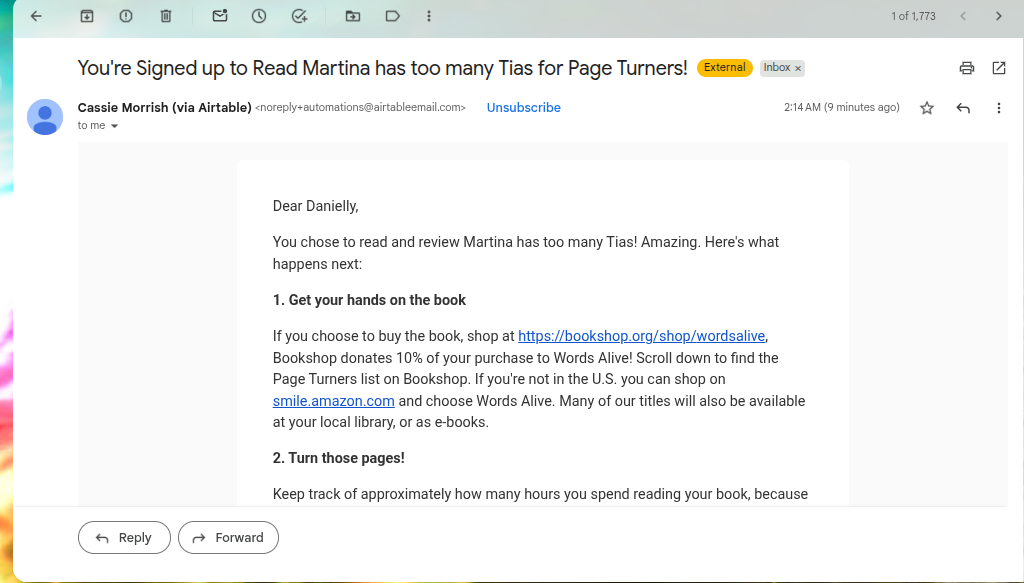Star this message from Cassie Morrish
This screenshot has width=1024, height=583.
click(x=927, y=108)
